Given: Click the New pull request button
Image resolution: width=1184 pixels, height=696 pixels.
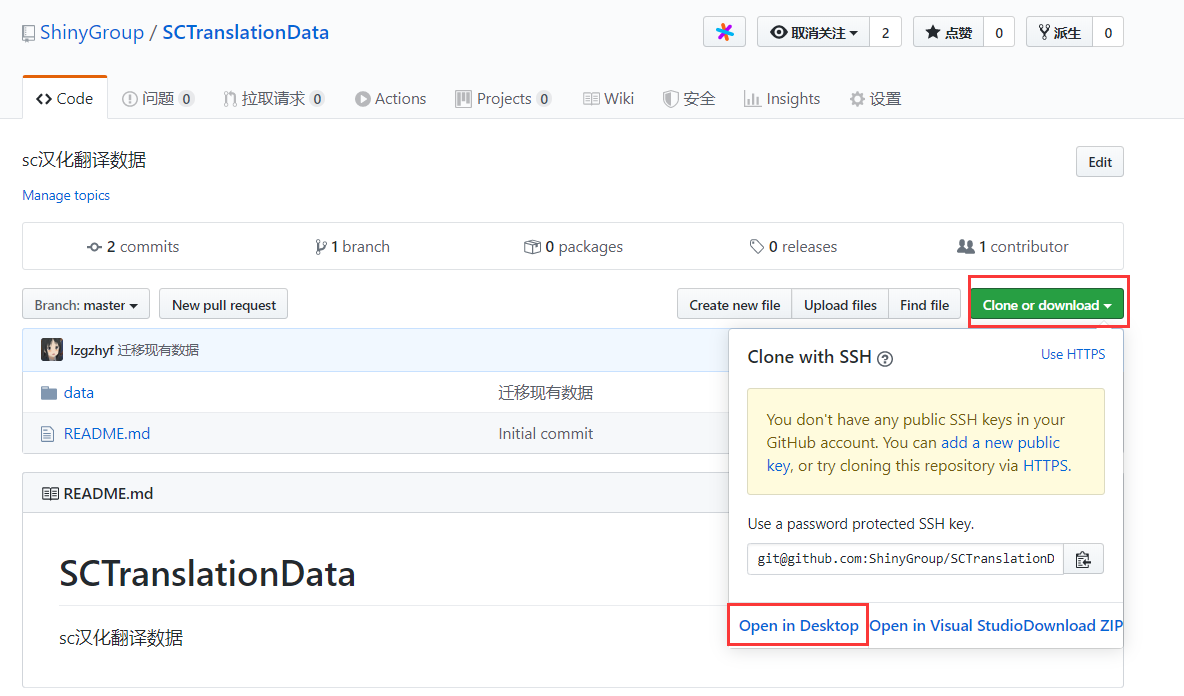Looking at the screenshot, I should click(x=224, y=305).
